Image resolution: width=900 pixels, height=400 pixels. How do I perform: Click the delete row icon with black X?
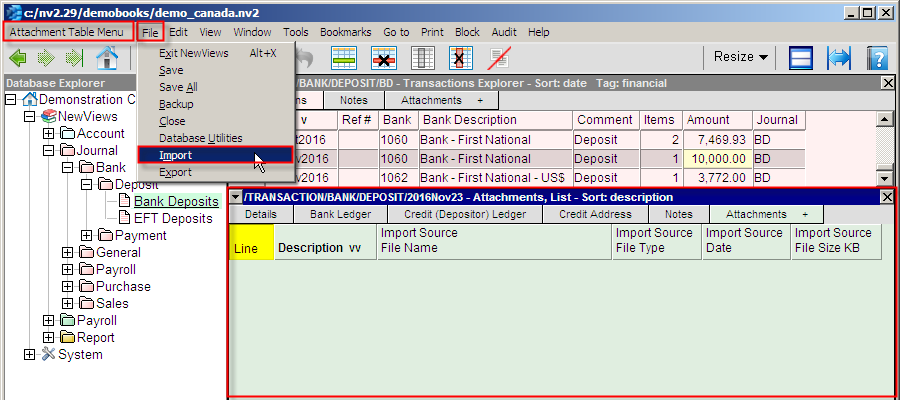tap(384, 57)
